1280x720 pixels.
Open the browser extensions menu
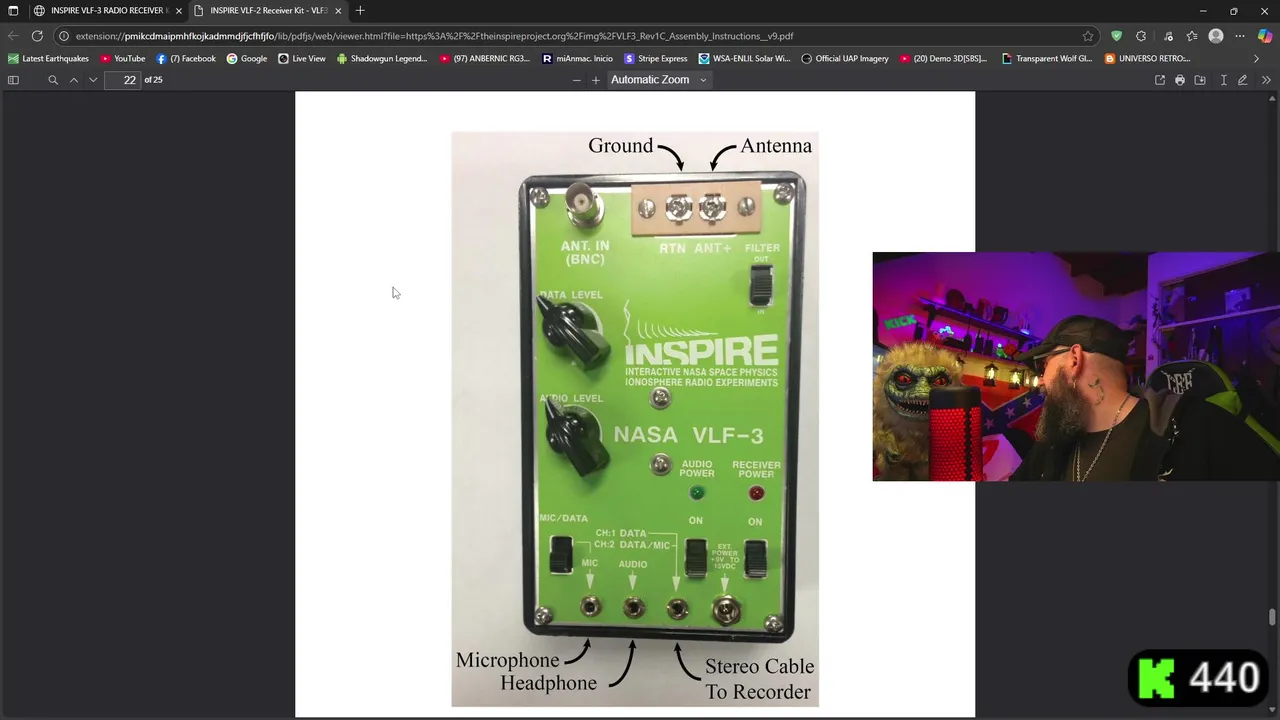pyautogui.click(x=1141, y=36)
